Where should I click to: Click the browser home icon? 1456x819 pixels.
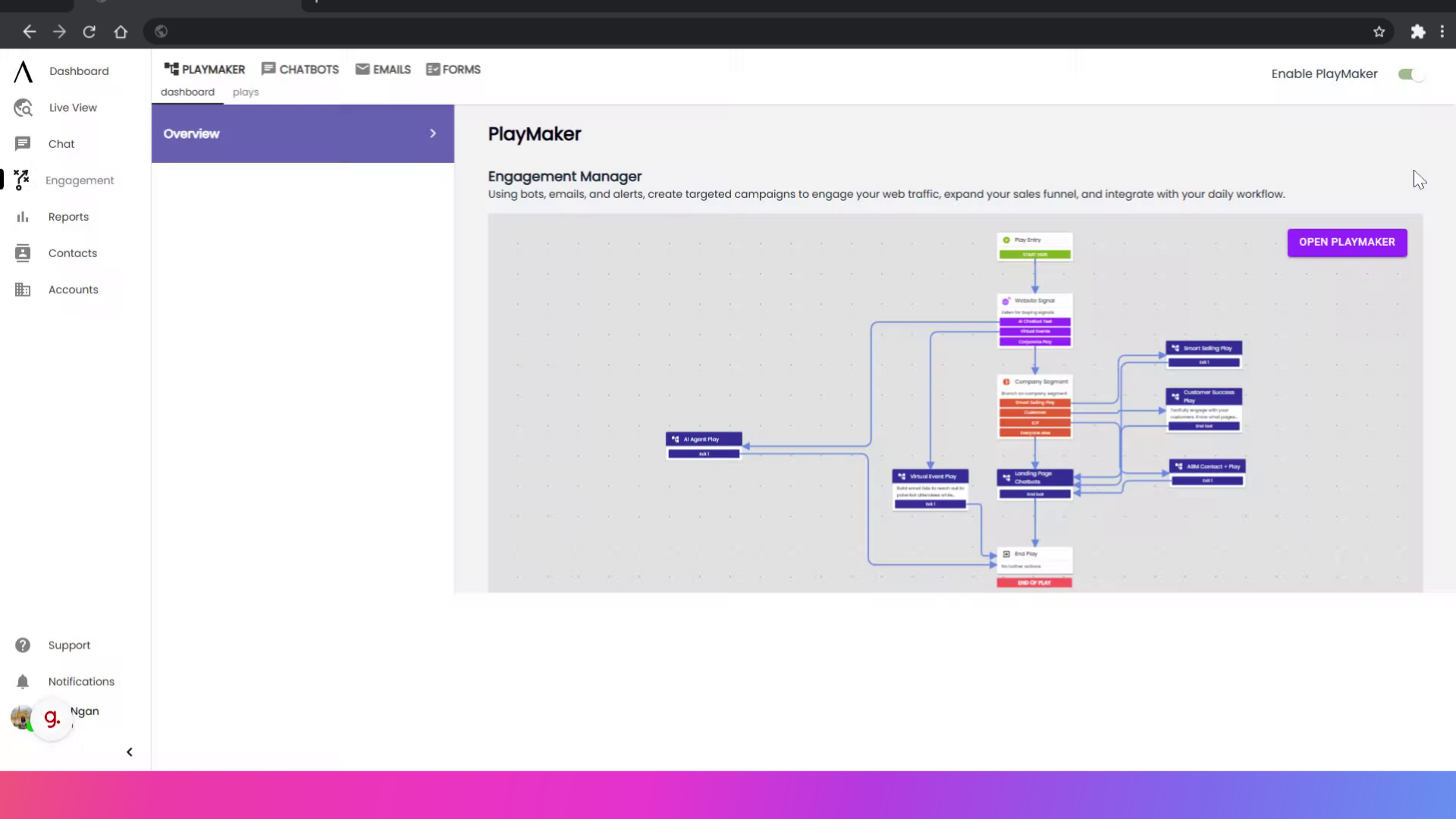click(x=121, y=32)
